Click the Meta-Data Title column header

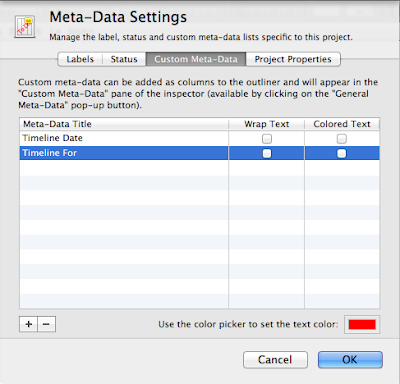point(124,124)
